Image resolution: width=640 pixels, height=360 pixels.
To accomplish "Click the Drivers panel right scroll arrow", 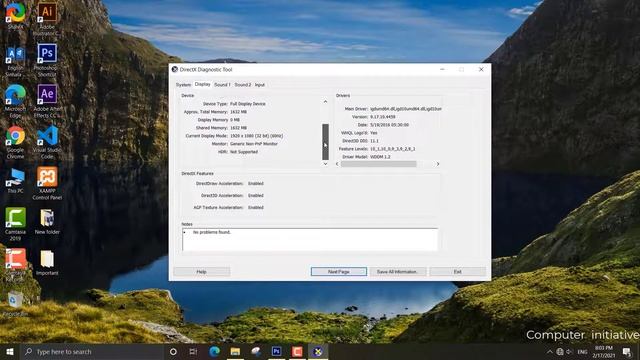I will click(438, 164).
